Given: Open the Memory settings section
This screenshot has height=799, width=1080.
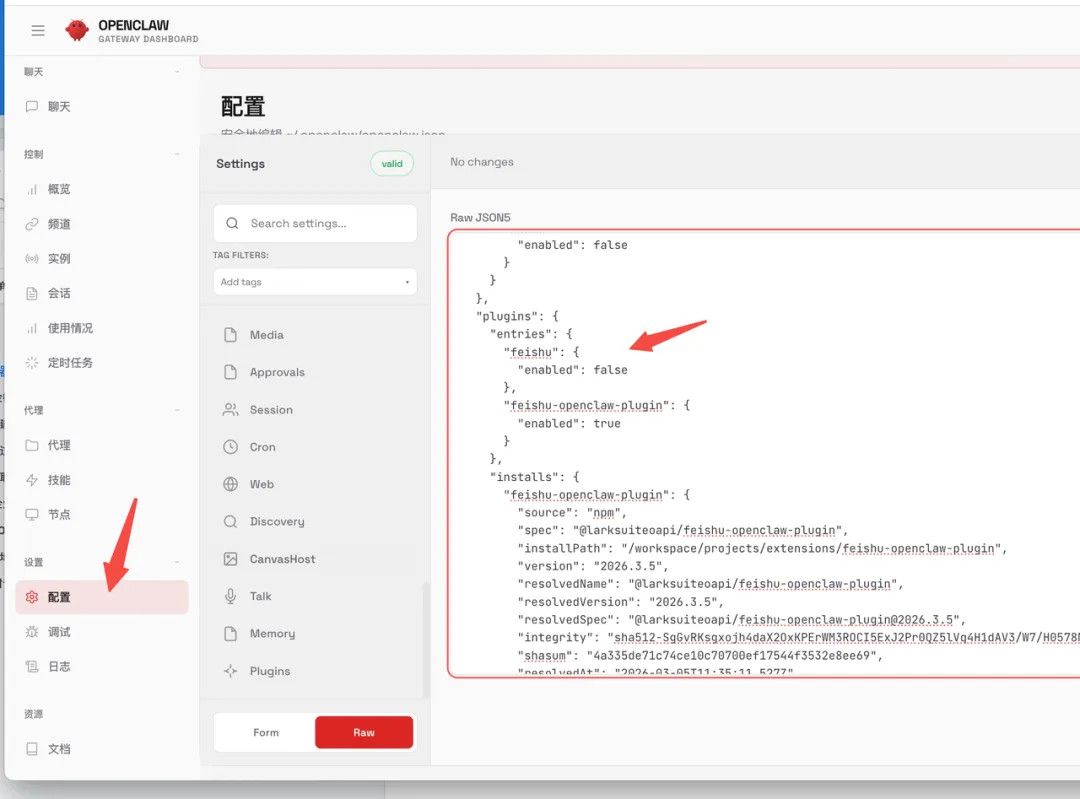Looking at the screenshot, I should 315,634.
